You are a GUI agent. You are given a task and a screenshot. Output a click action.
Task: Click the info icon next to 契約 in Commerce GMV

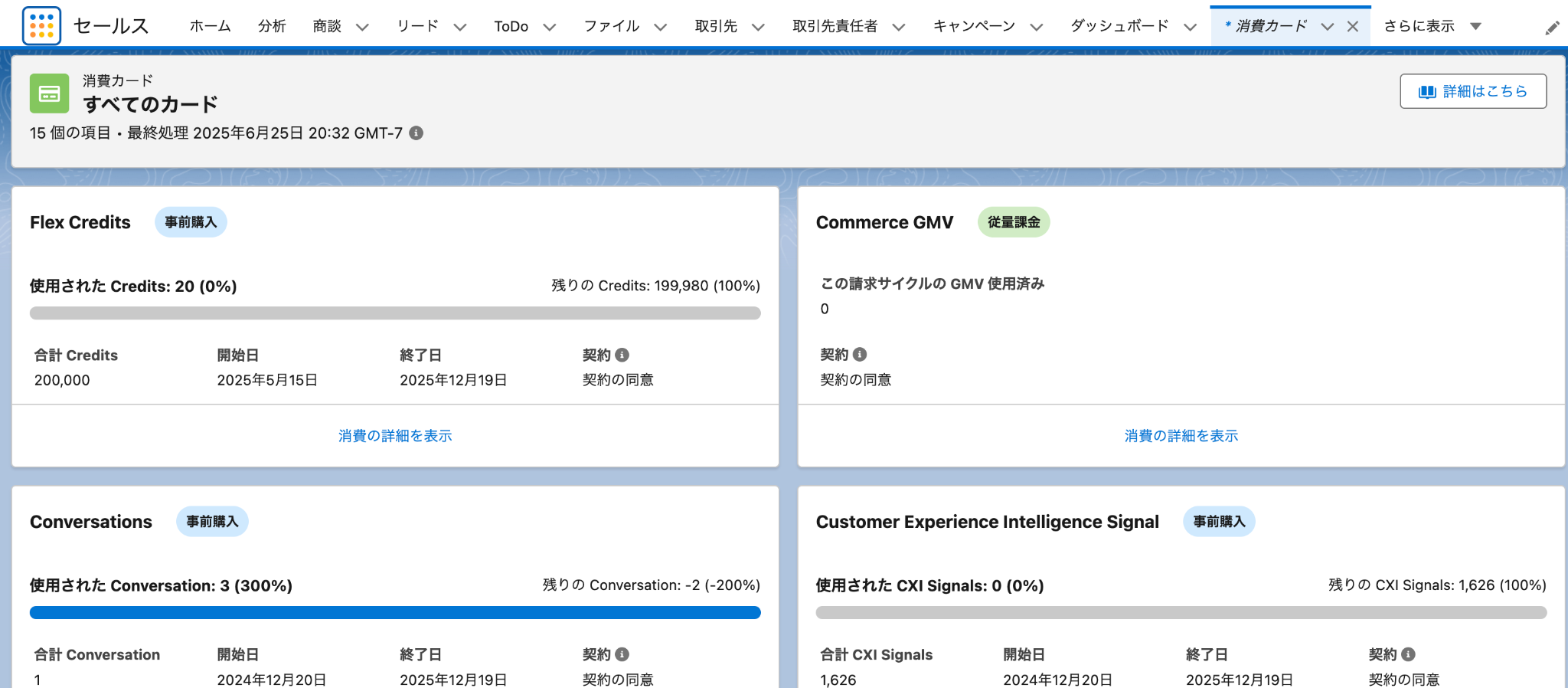860,354
